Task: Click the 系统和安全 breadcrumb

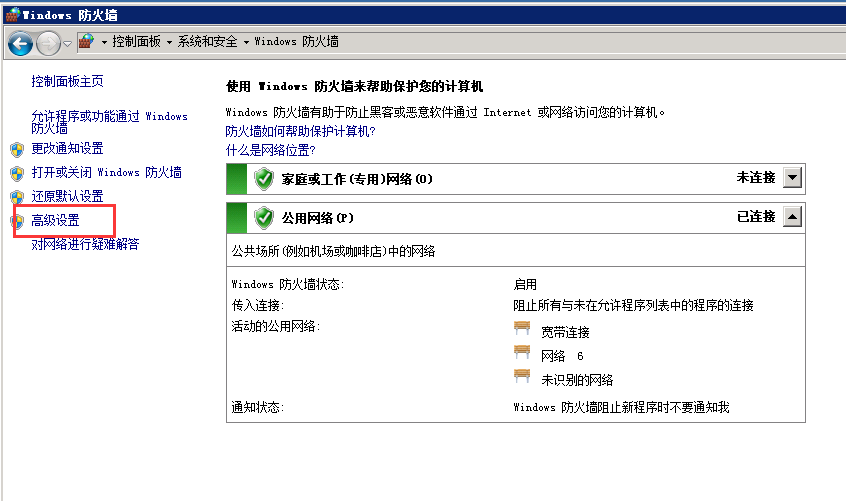Action: pyautogui.click(x=207, y=42)
